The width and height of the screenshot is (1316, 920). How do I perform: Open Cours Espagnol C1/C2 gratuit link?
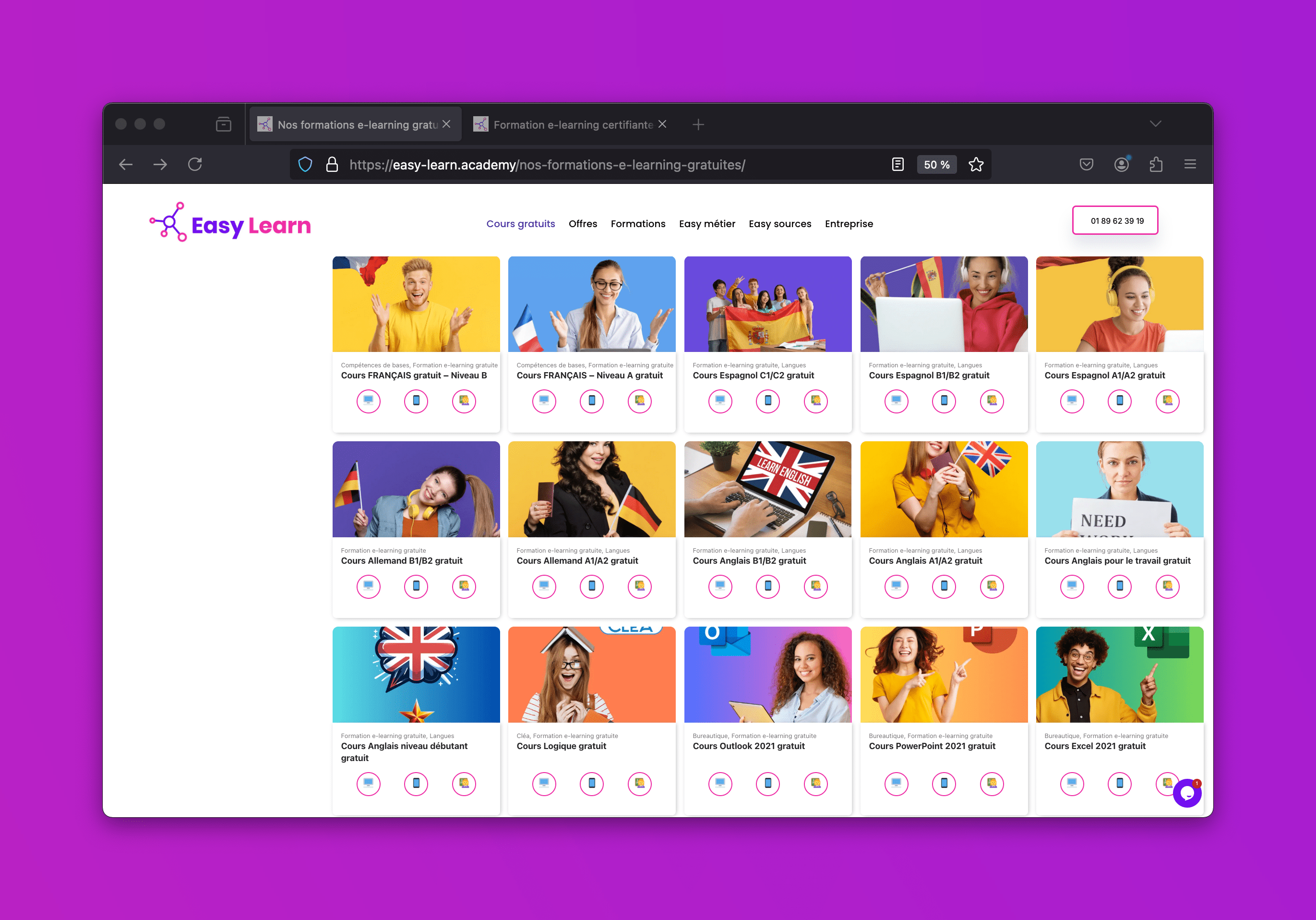click(753, 375)
